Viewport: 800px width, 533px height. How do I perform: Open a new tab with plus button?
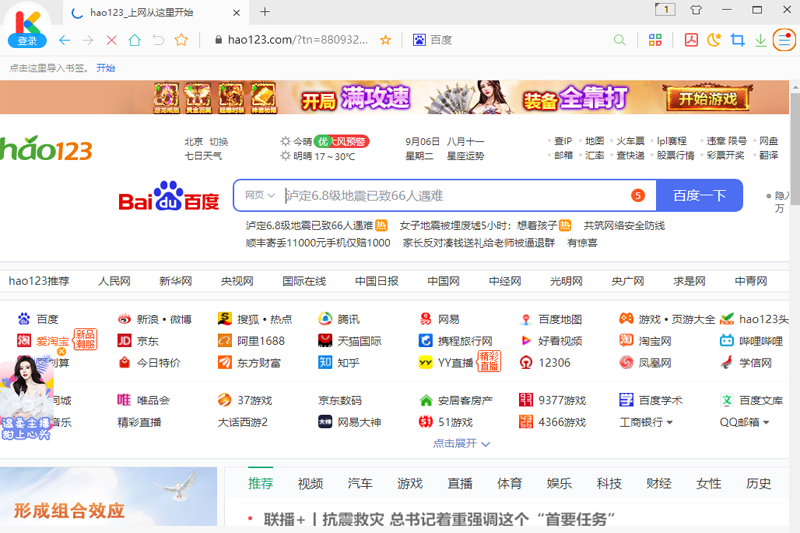tap(265, 12)
